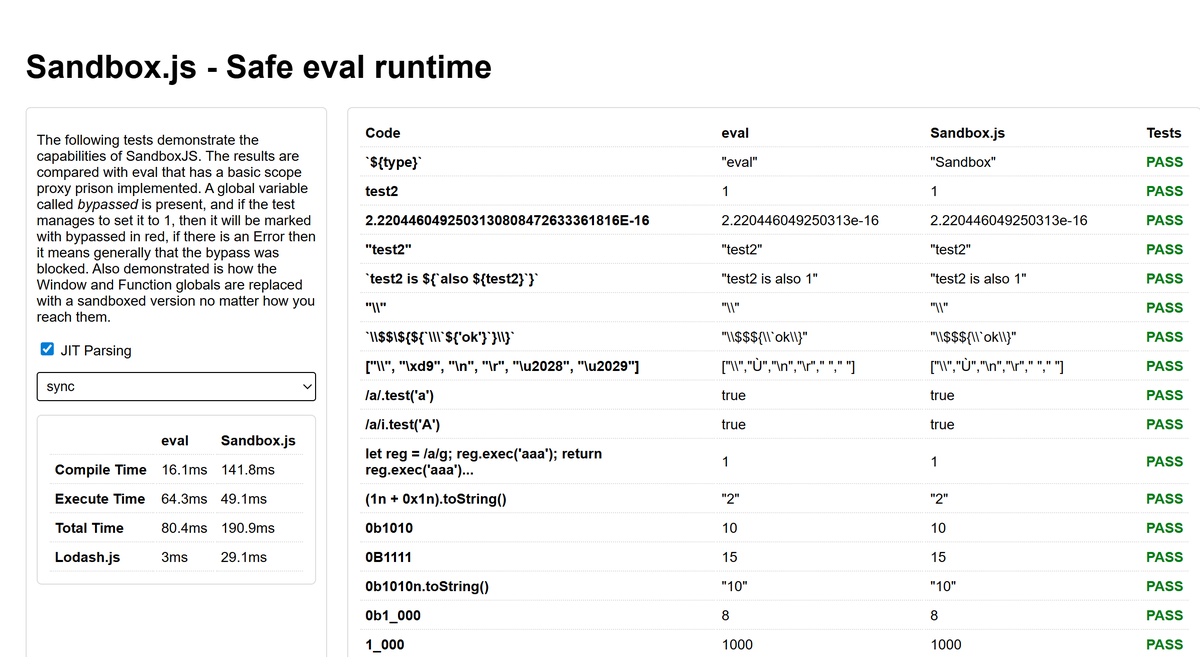Select the "test2 is also 1" eval result
1200x657 pixels.
769,279
